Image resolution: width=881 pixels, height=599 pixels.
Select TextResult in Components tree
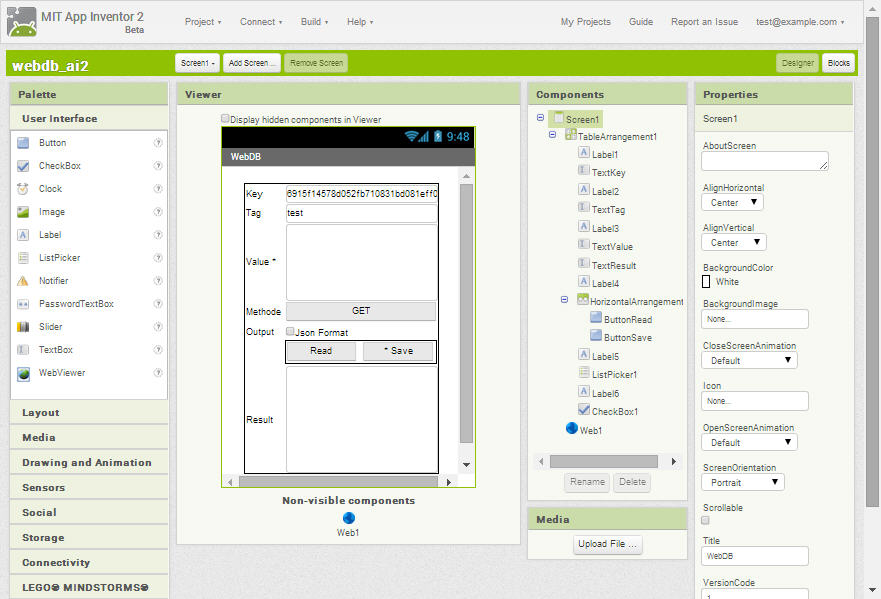click(x=614, y=266)
